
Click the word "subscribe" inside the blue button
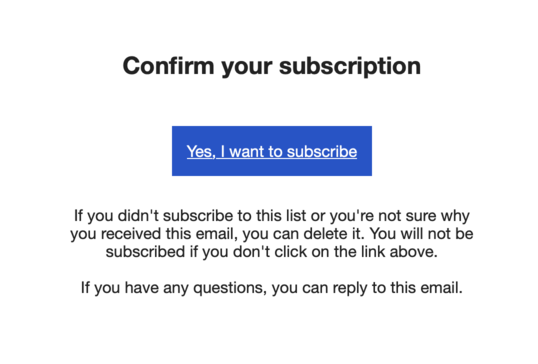coord(322,151)
